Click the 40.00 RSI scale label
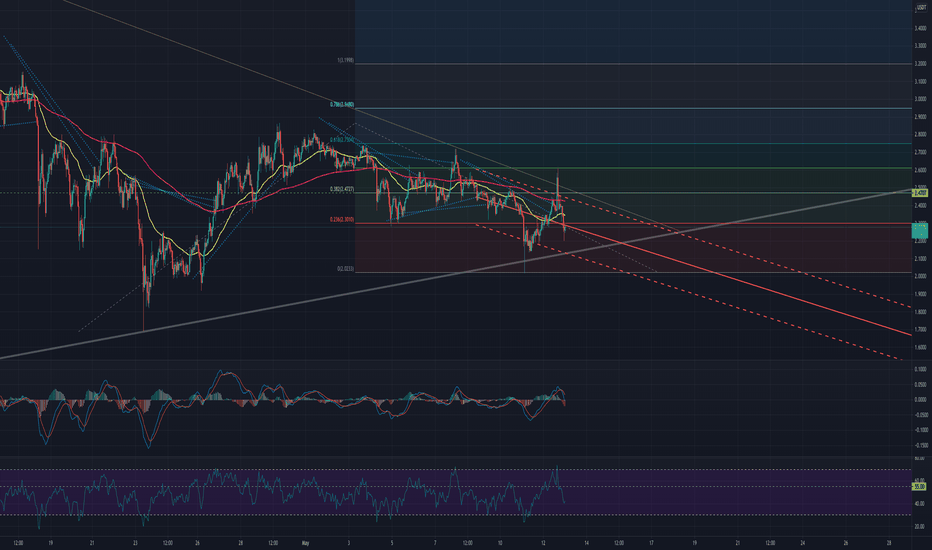Screen dimensions: 932x550 pos(920,504)
